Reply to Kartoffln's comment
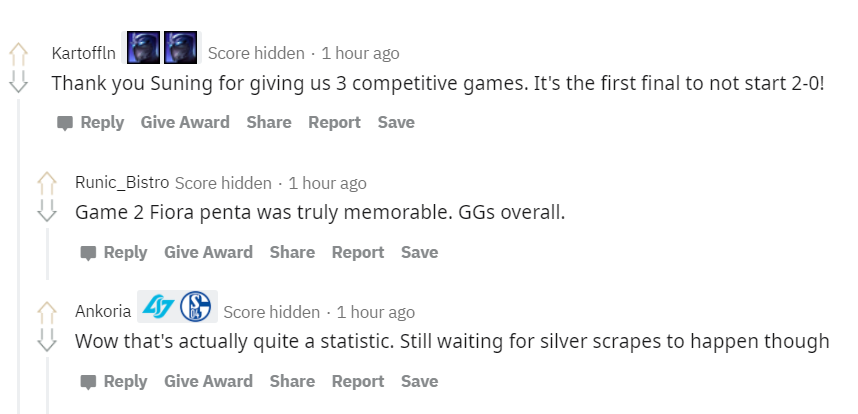Screen dimensions: 858x414 pos(90,123)
